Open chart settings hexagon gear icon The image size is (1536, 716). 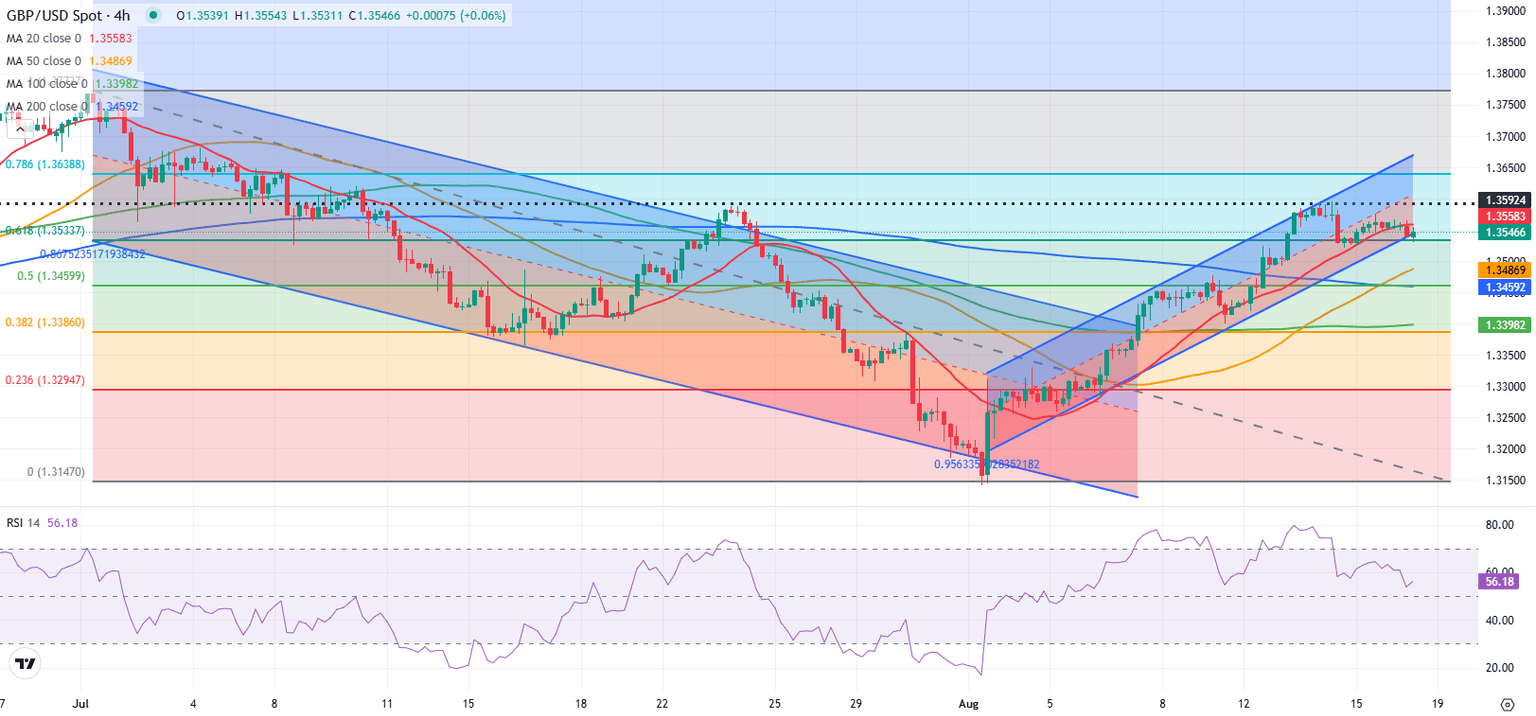(1506, 703)
